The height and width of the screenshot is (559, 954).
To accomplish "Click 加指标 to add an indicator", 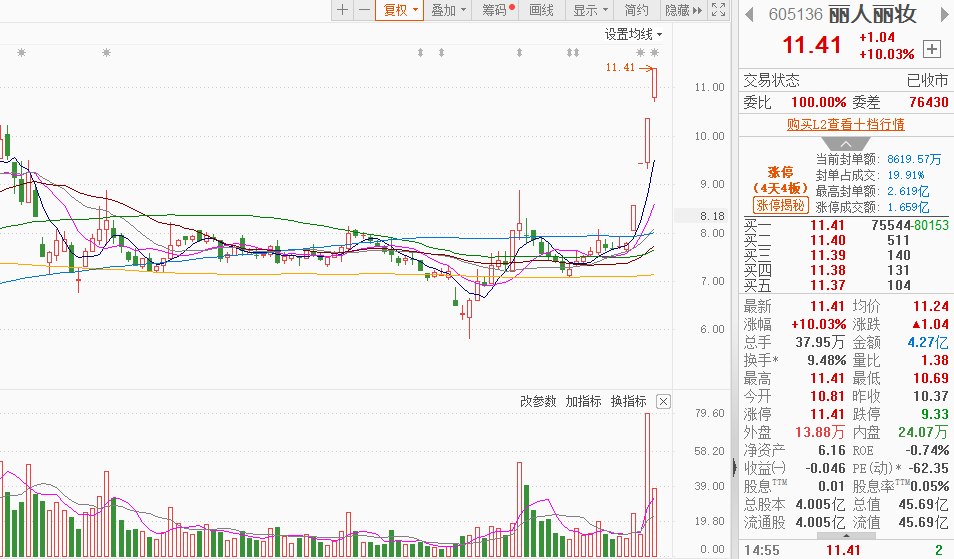I will click(583, 401).
